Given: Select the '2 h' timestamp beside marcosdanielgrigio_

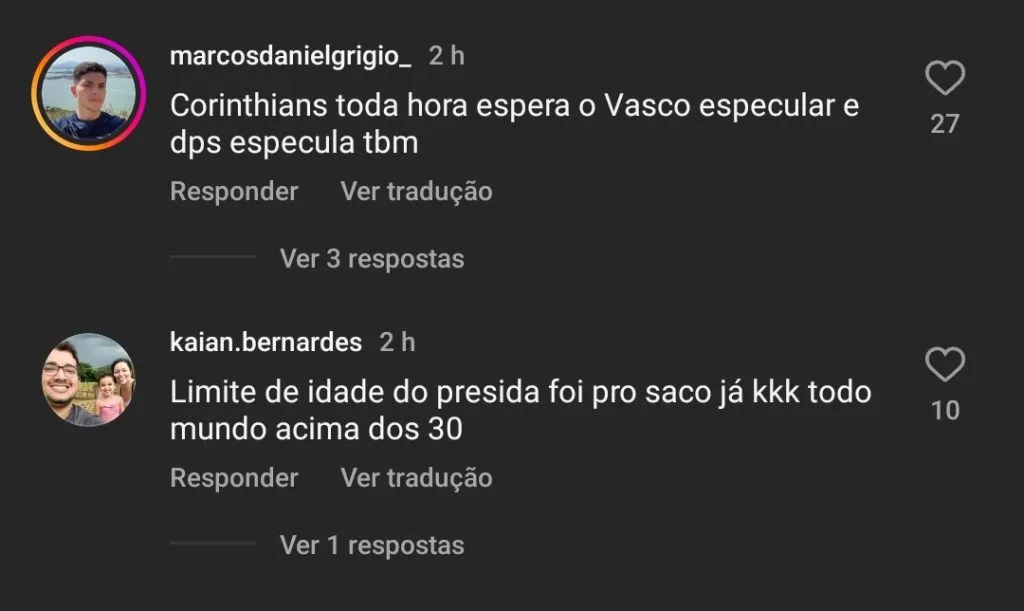Looking at the screenshot, I should coord(447,56).
